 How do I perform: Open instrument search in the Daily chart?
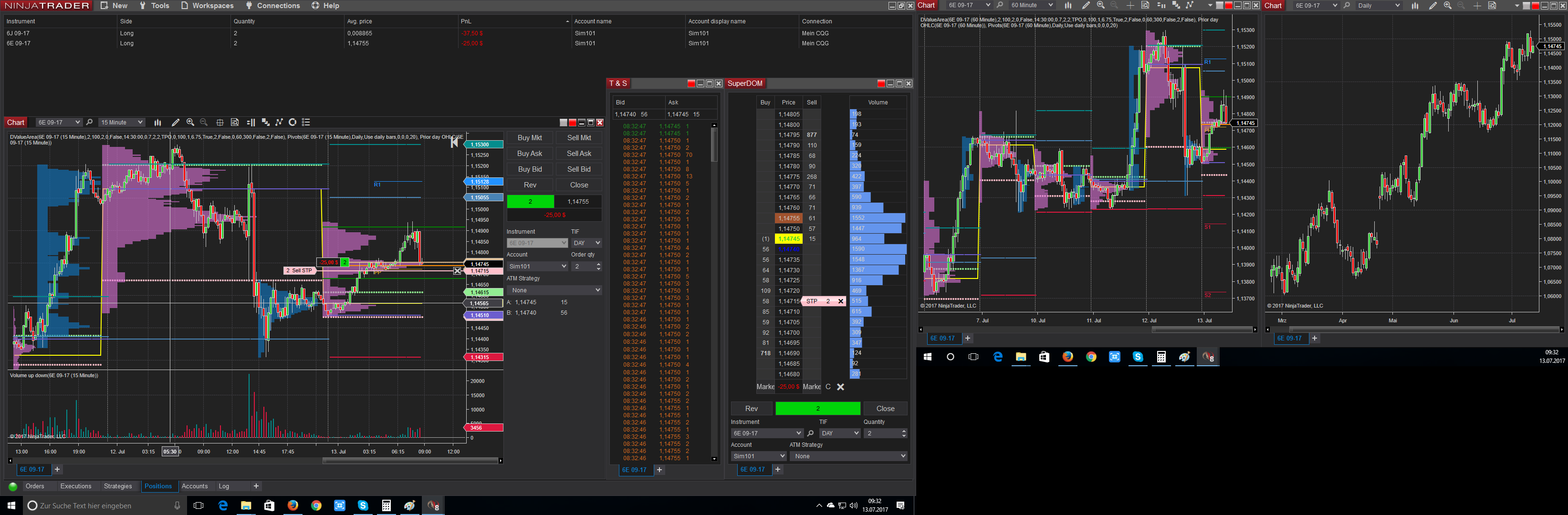coord(1347,5)
